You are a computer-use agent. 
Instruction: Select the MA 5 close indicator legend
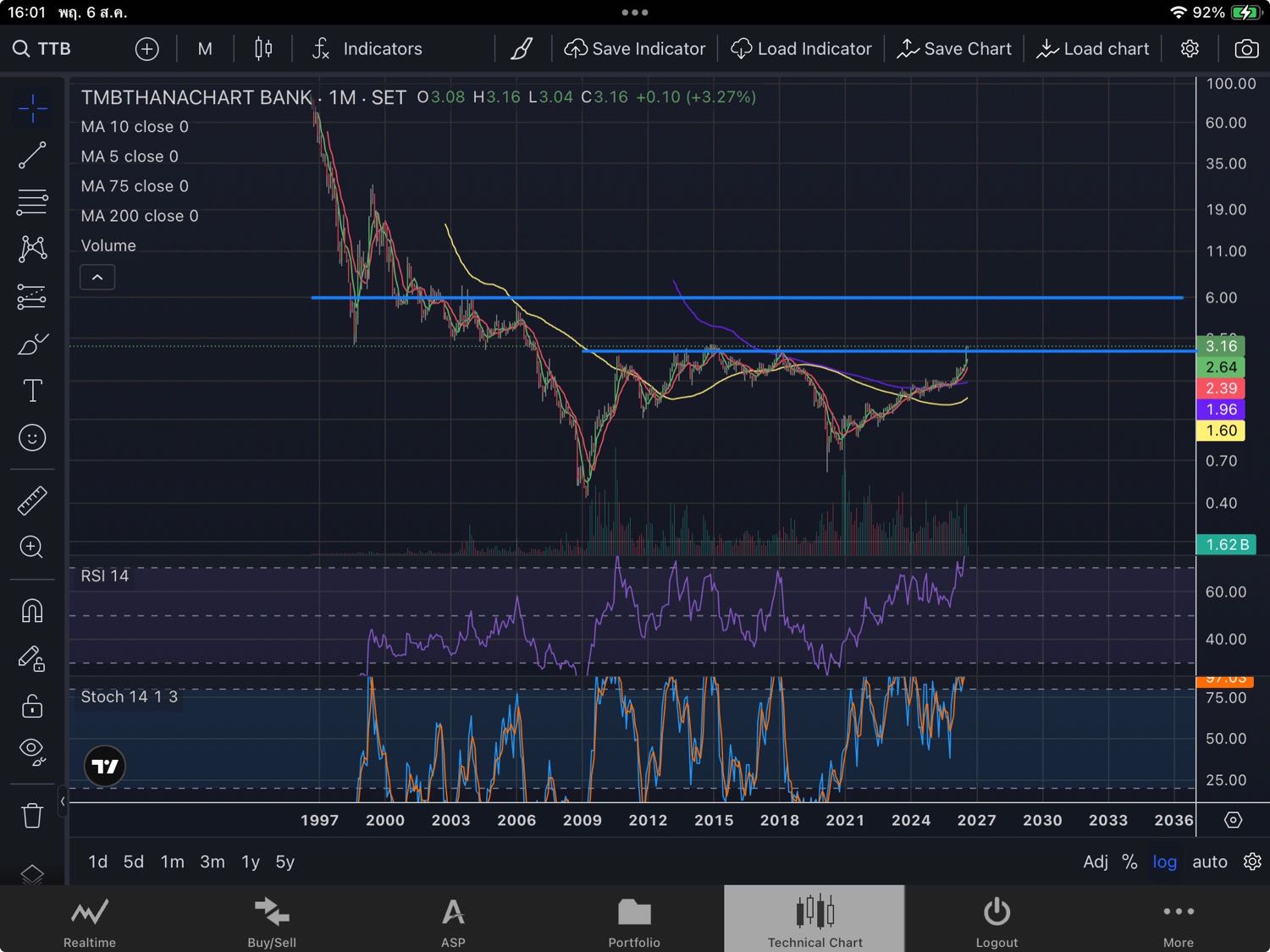point(130,157)
